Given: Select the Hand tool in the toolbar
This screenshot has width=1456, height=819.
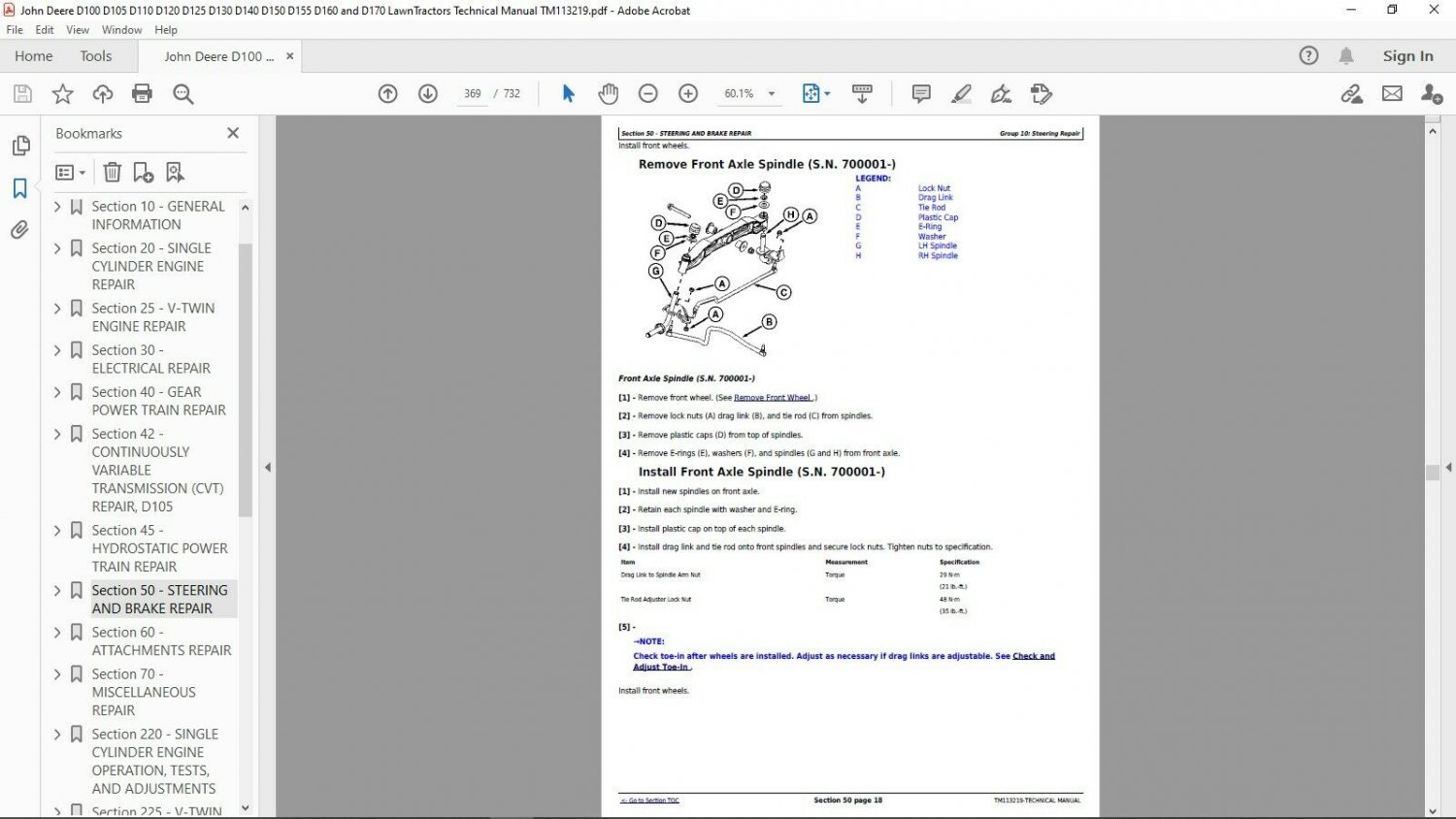Looking at the screenshot, I should (x=608, y=93).
